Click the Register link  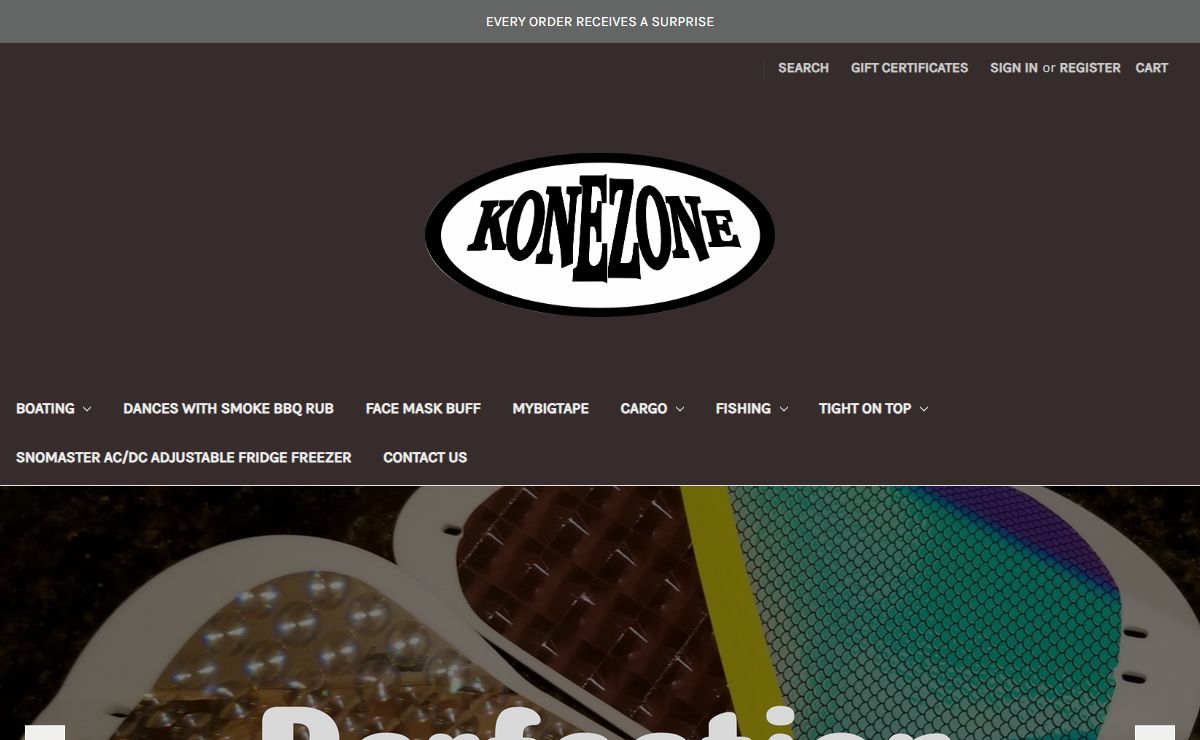pyautogui.click(x=1090, y=68)
